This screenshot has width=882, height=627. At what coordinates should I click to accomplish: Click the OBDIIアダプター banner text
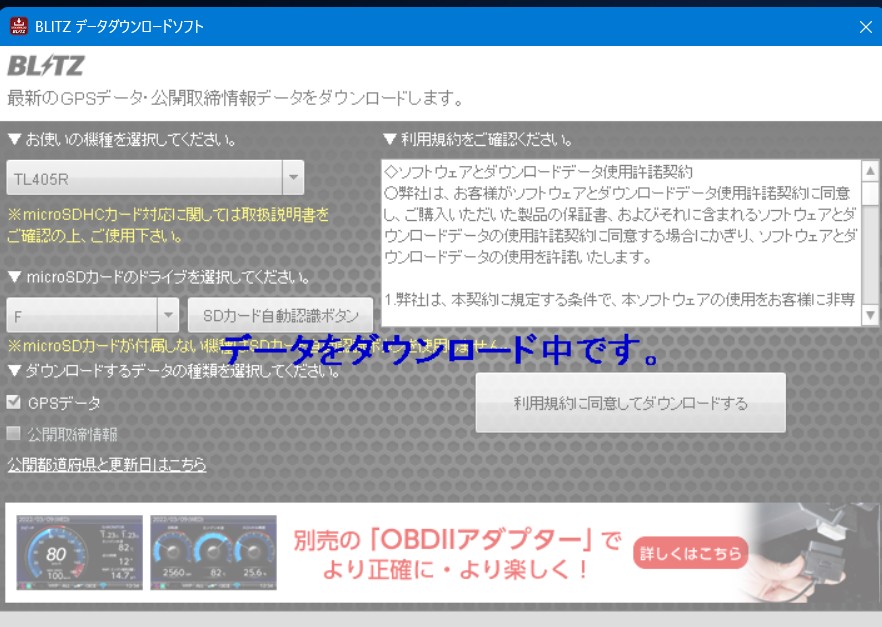457,553
